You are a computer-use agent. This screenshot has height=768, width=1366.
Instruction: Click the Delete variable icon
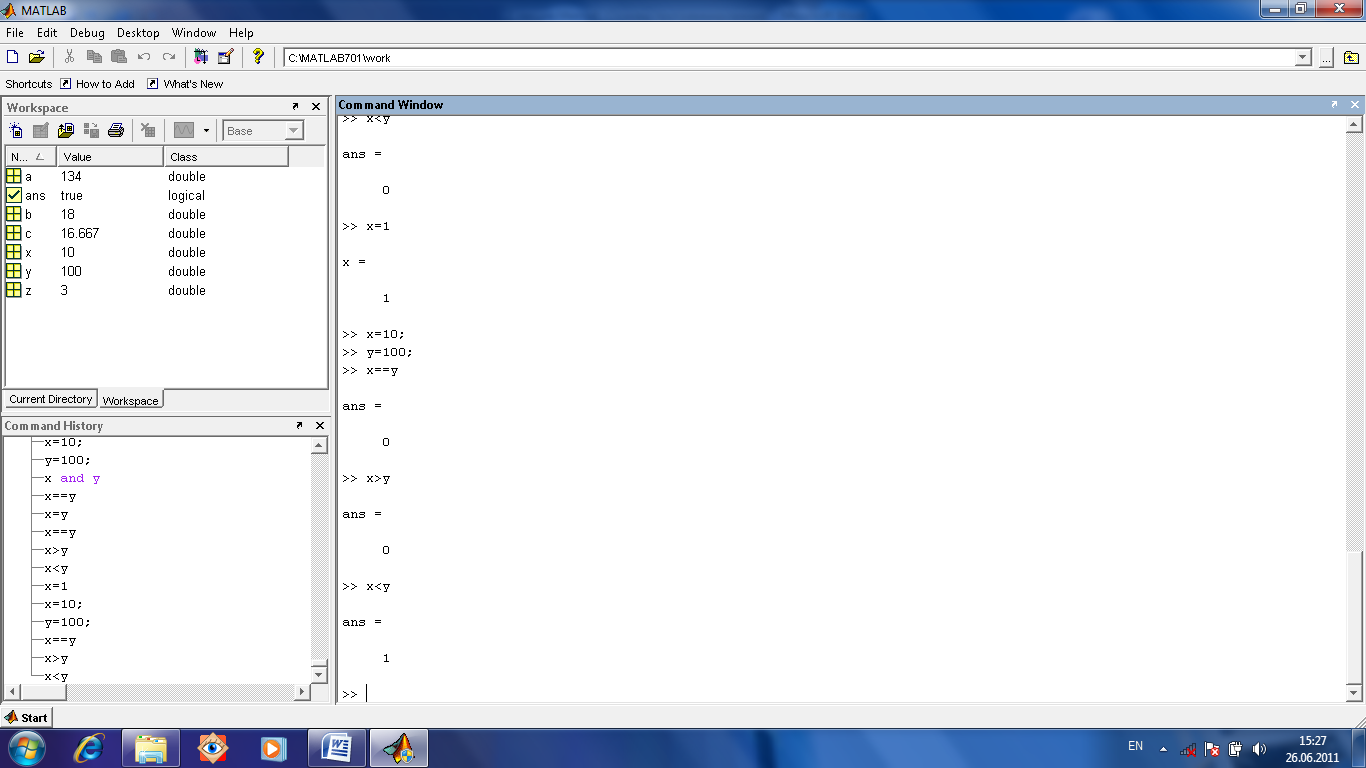pyautogui.click(x=148, y=130)
